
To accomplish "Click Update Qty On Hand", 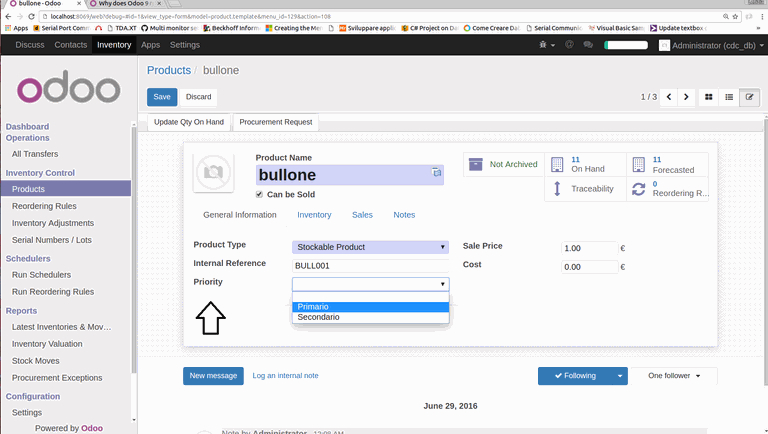I will (x=189, y=122).
